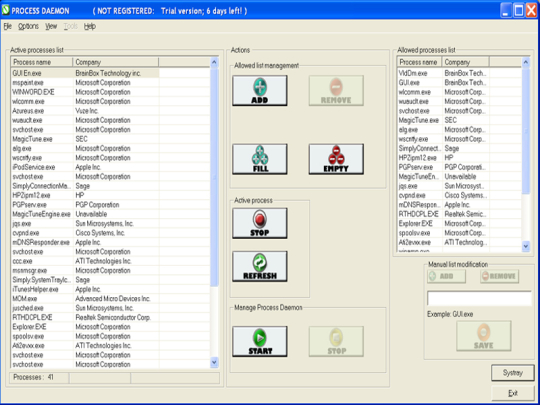Select PGPserv.exe in allowed processes list

(x=459, y=167)
